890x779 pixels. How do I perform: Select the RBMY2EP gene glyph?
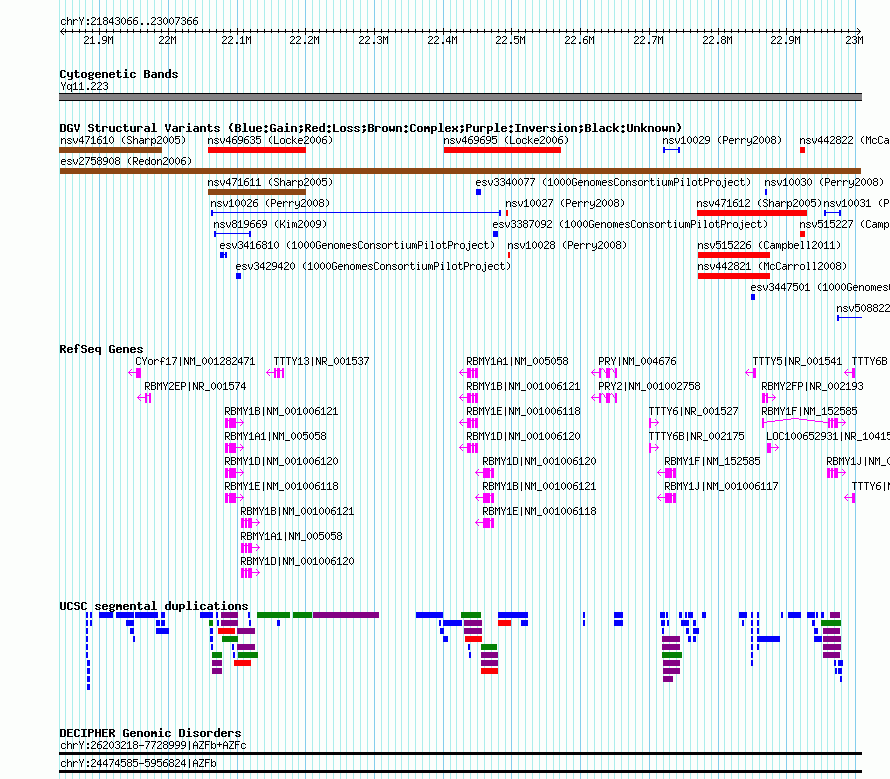144,398
